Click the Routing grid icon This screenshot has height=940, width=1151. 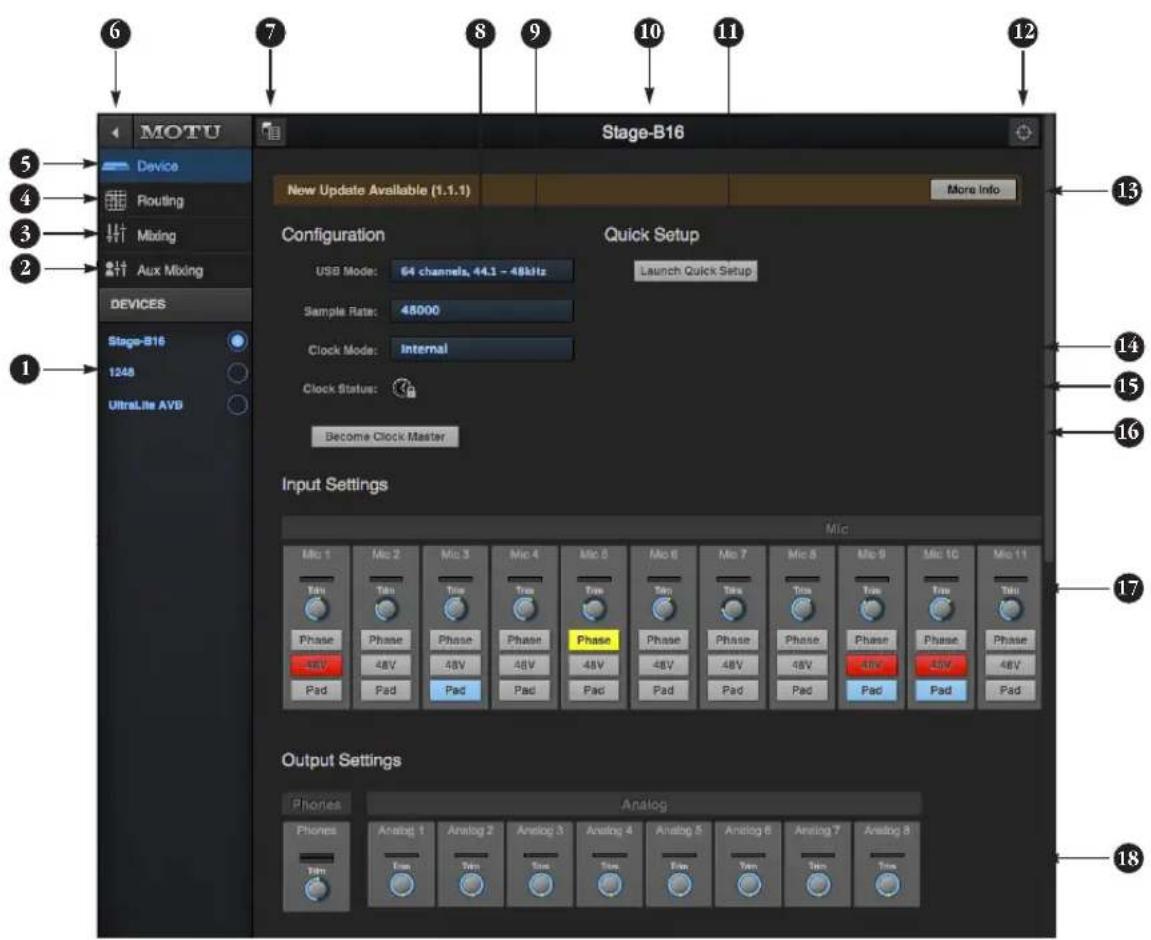[115, 200]
